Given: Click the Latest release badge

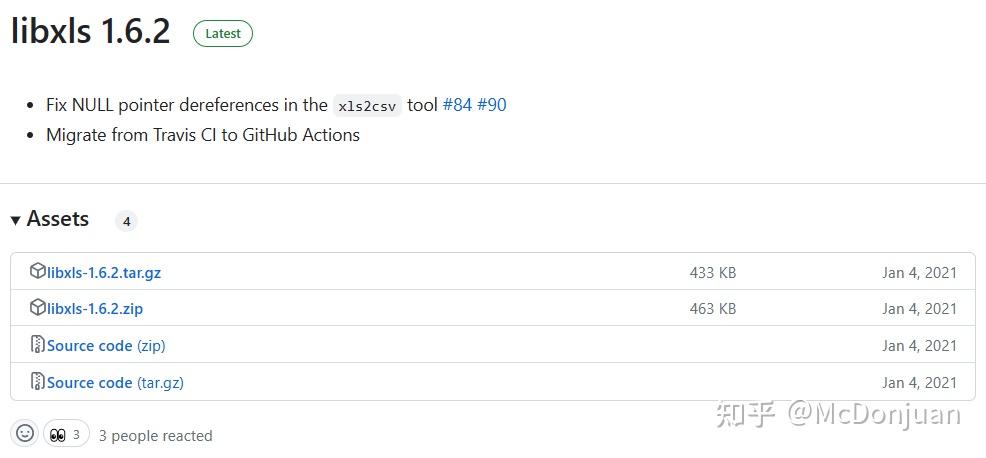Looking at the screenshot, I should point(223,33).
